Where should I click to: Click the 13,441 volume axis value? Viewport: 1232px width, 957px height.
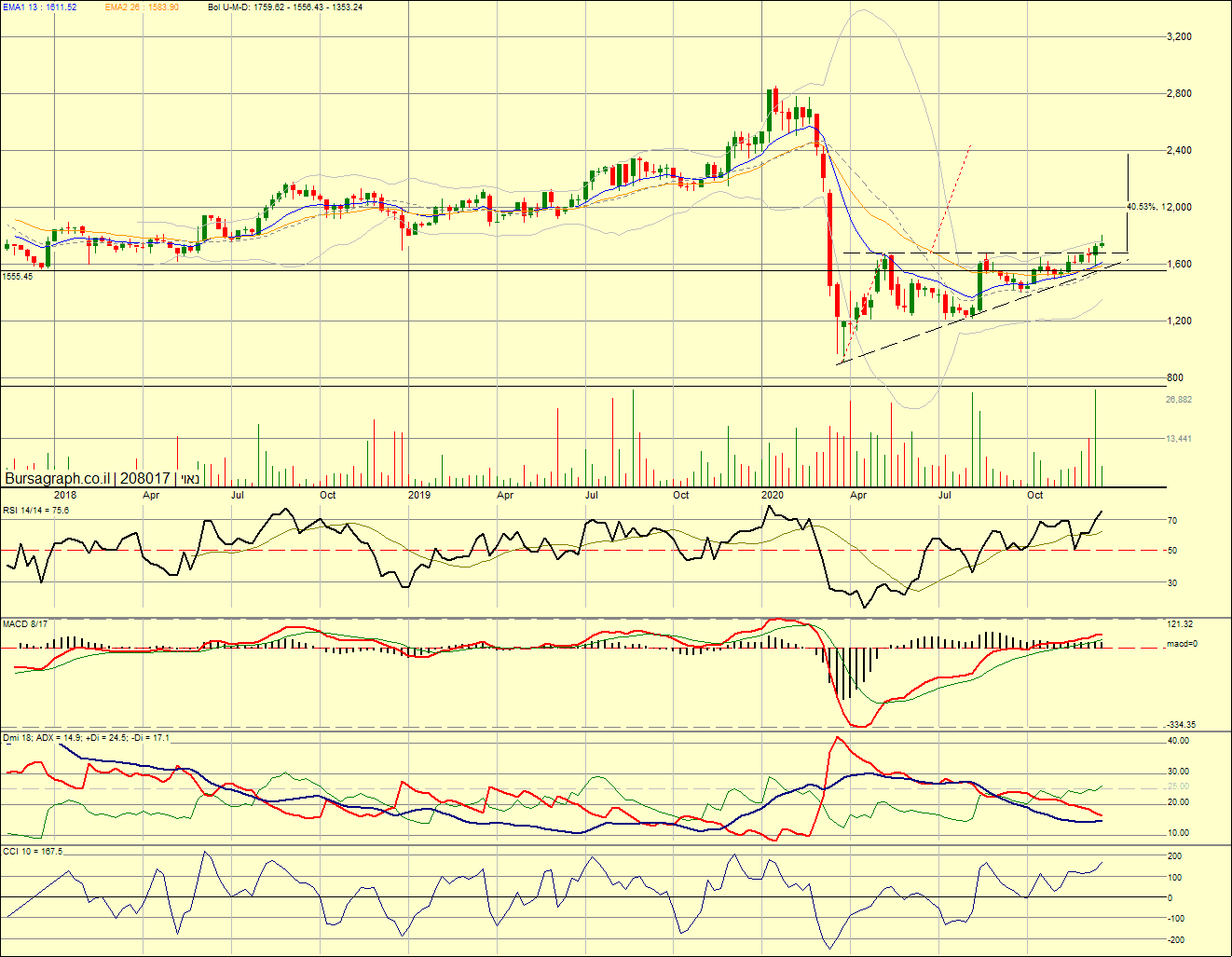[1179, 438]
